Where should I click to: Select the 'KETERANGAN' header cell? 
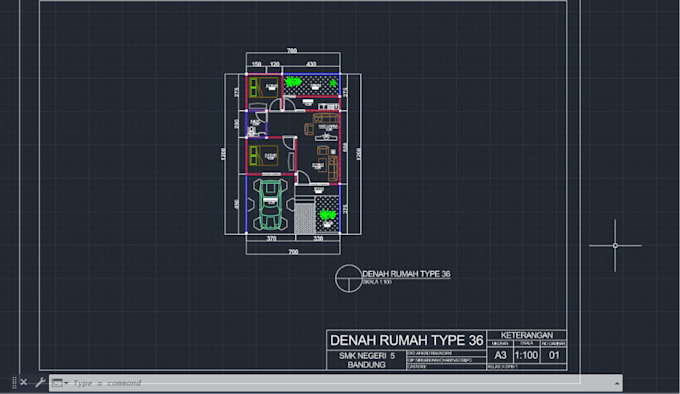(526, 335)
